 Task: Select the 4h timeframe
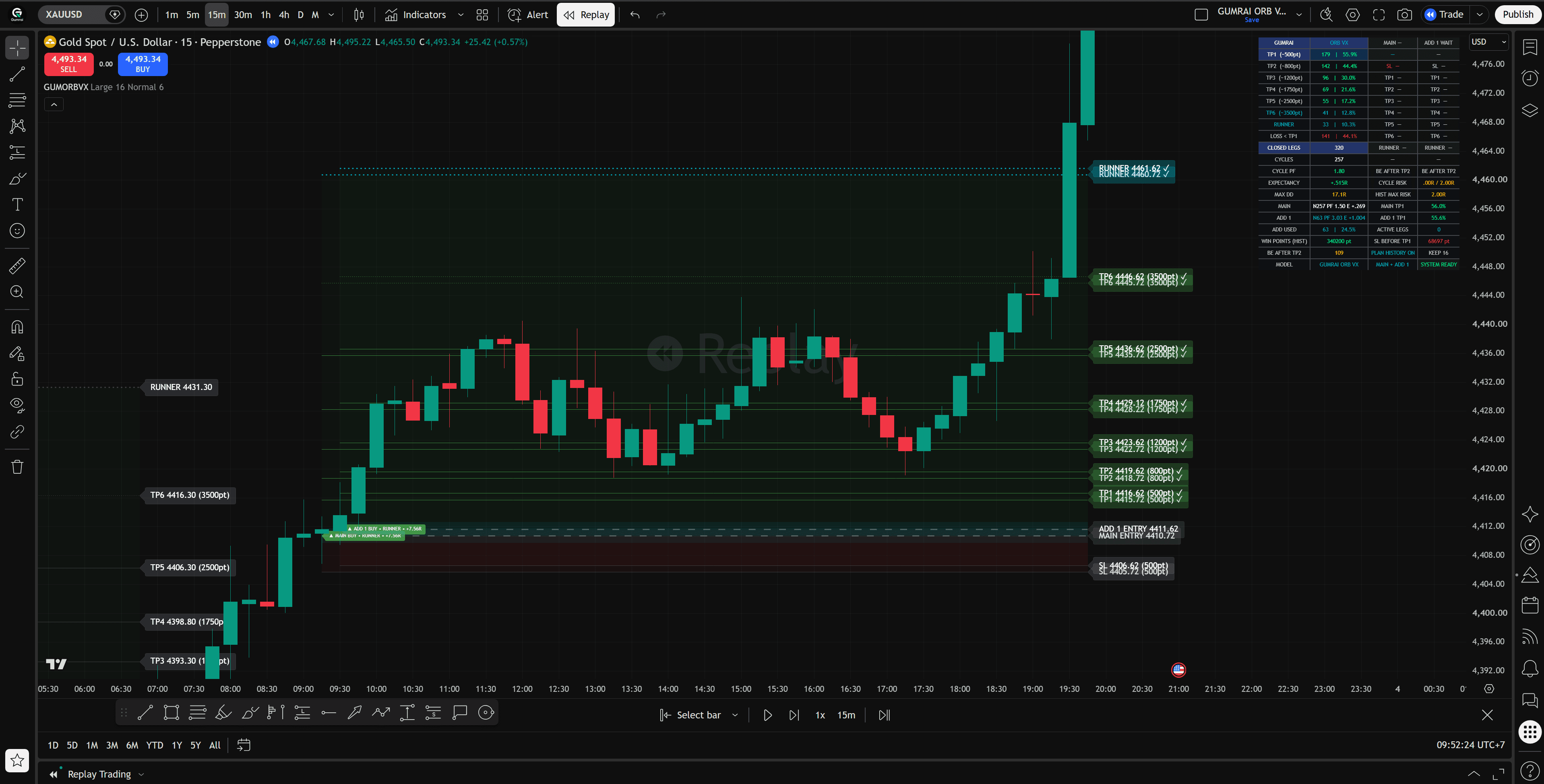coord(284,15)
